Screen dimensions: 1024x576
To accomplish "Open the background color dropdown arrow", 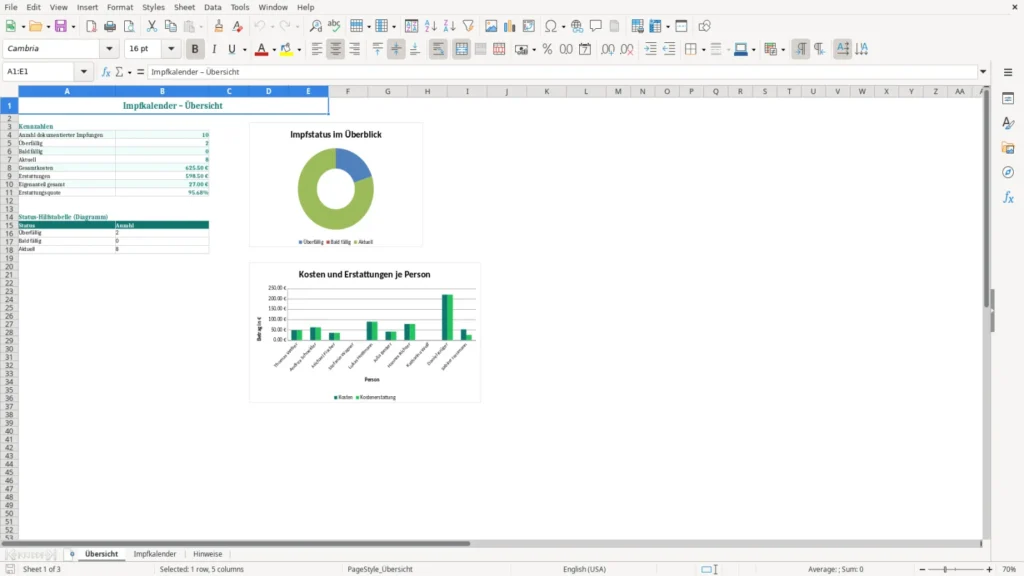I will [299, 50].
